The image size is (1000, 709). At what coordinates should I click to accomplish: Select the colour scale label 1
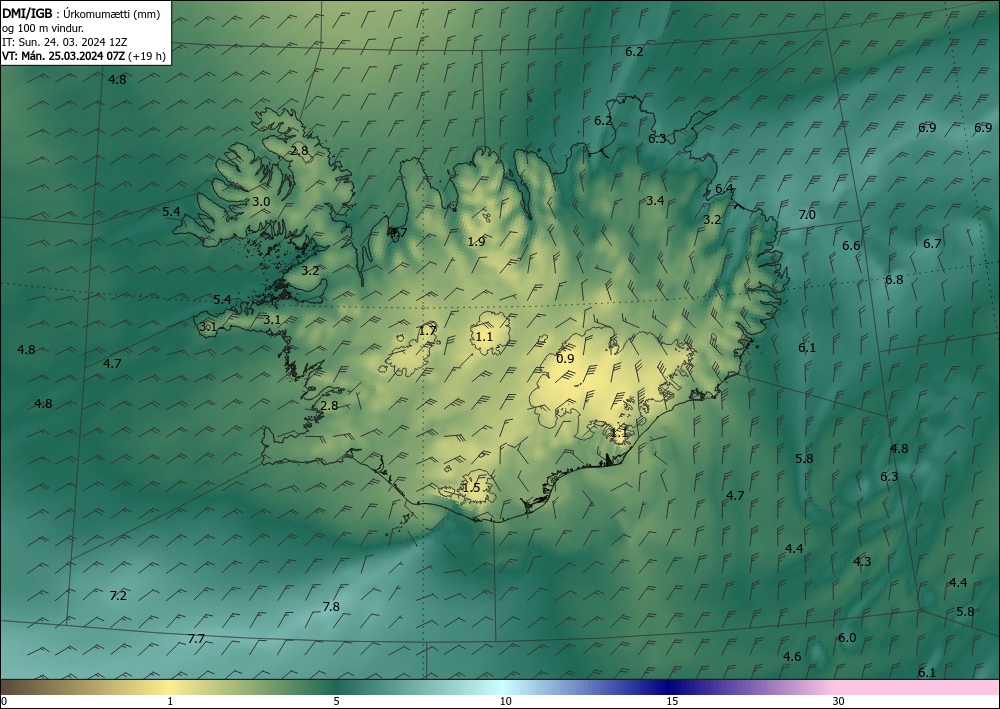point(170,702)
